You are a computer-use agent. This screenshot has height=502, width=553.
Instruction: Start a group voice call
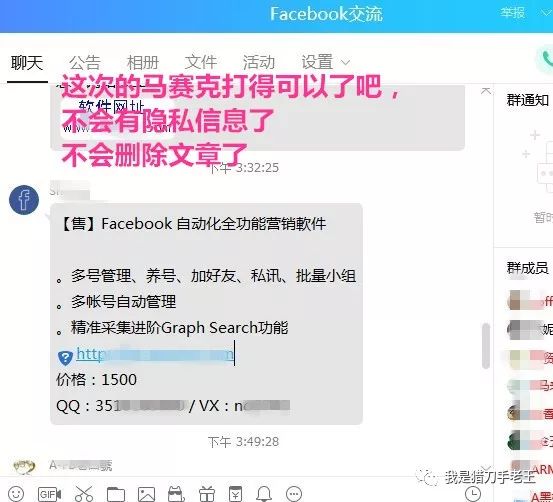click(546, 59)
